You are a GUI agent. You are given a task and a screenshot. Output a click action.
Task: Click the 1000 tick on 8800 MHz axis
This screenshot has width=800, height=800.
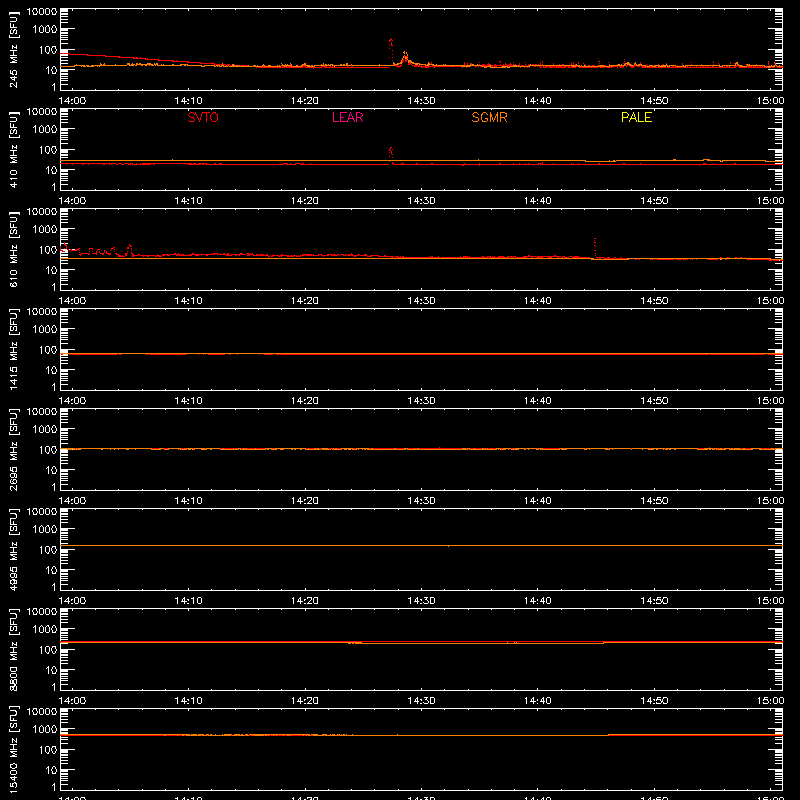tap(45, 630)
